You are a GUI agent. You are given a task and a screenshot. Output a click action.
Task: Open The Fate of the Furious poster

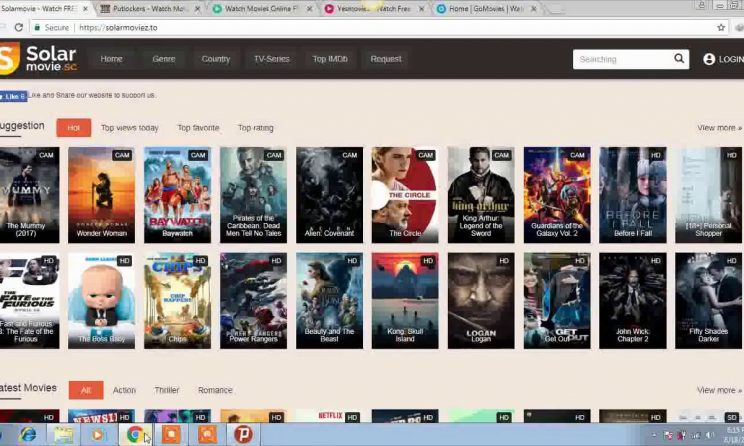click(29, 301)
